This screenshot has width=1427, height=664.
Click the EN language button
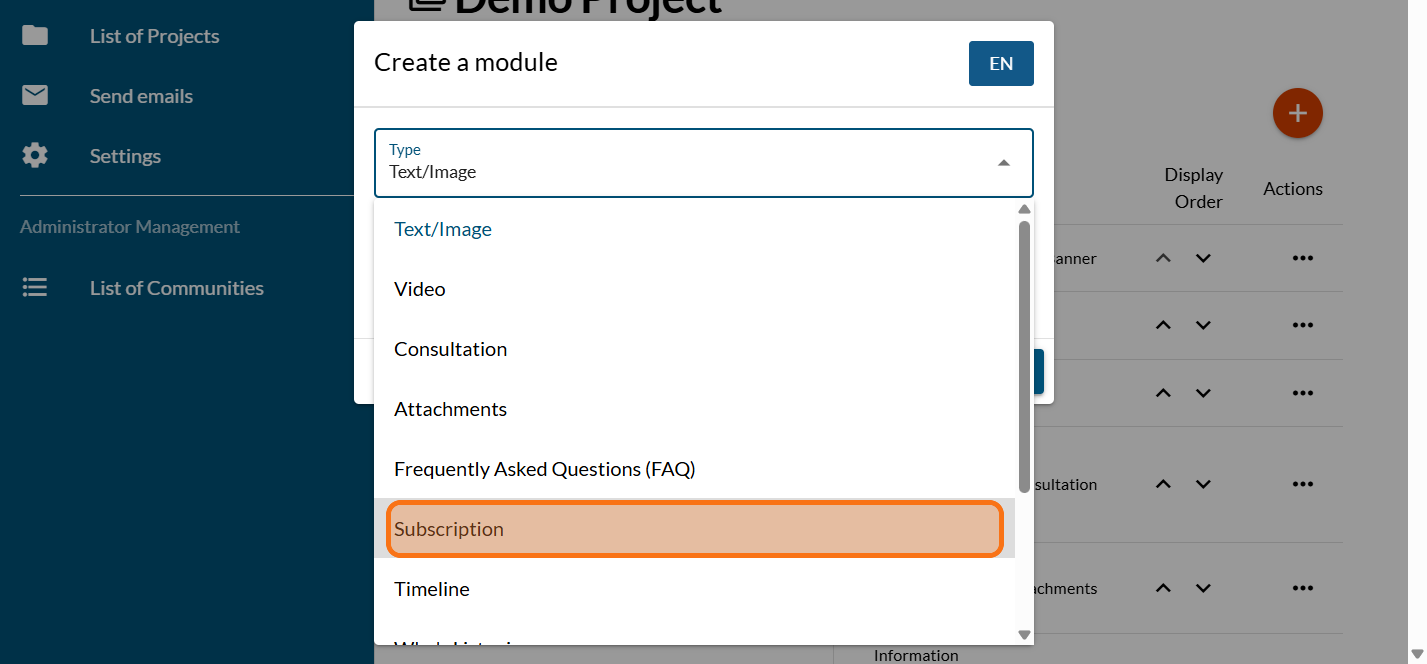coord(1000,64)
